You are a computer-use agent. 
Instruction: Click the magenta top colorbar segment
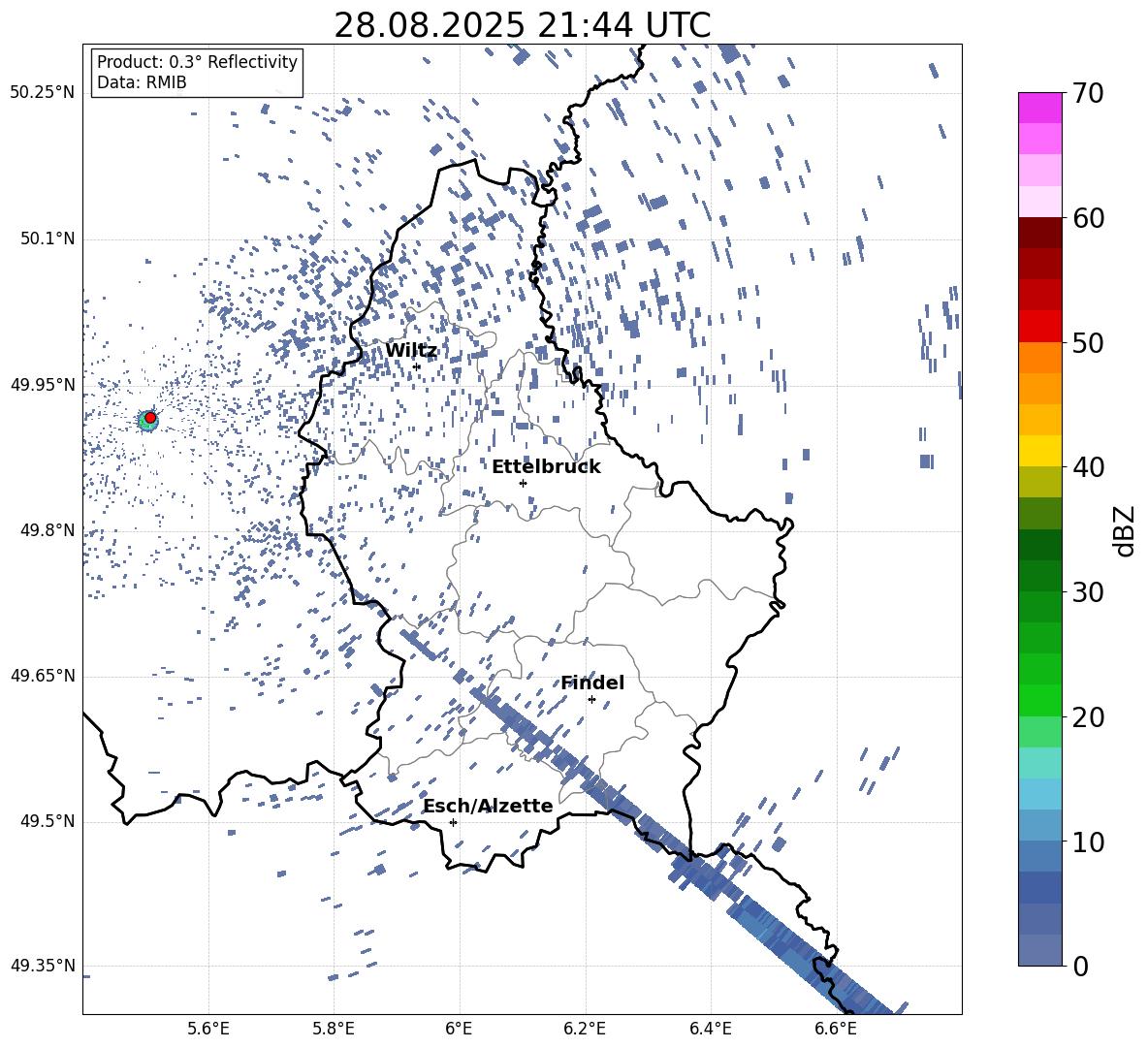tap(1039, 108)
